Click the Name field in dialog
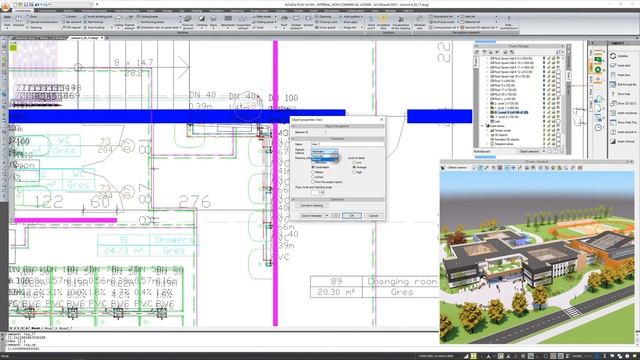The image size is (640, 360). tap(347, 144)
